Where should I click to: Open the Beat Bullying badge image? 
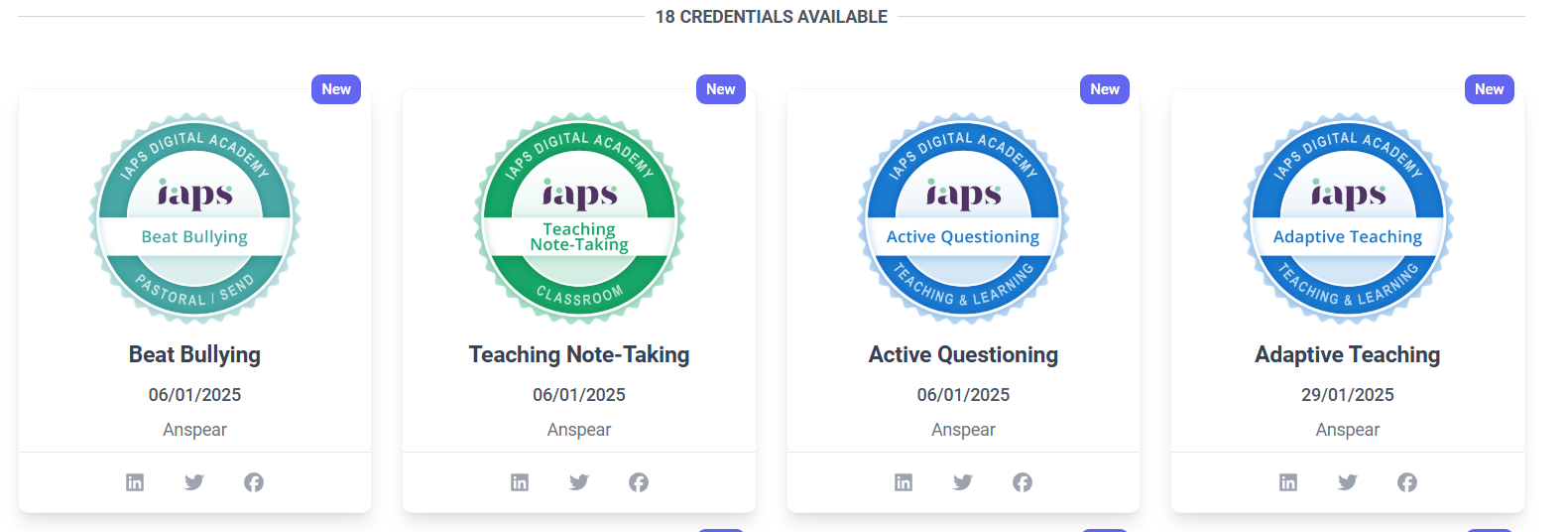coord(194,217)
